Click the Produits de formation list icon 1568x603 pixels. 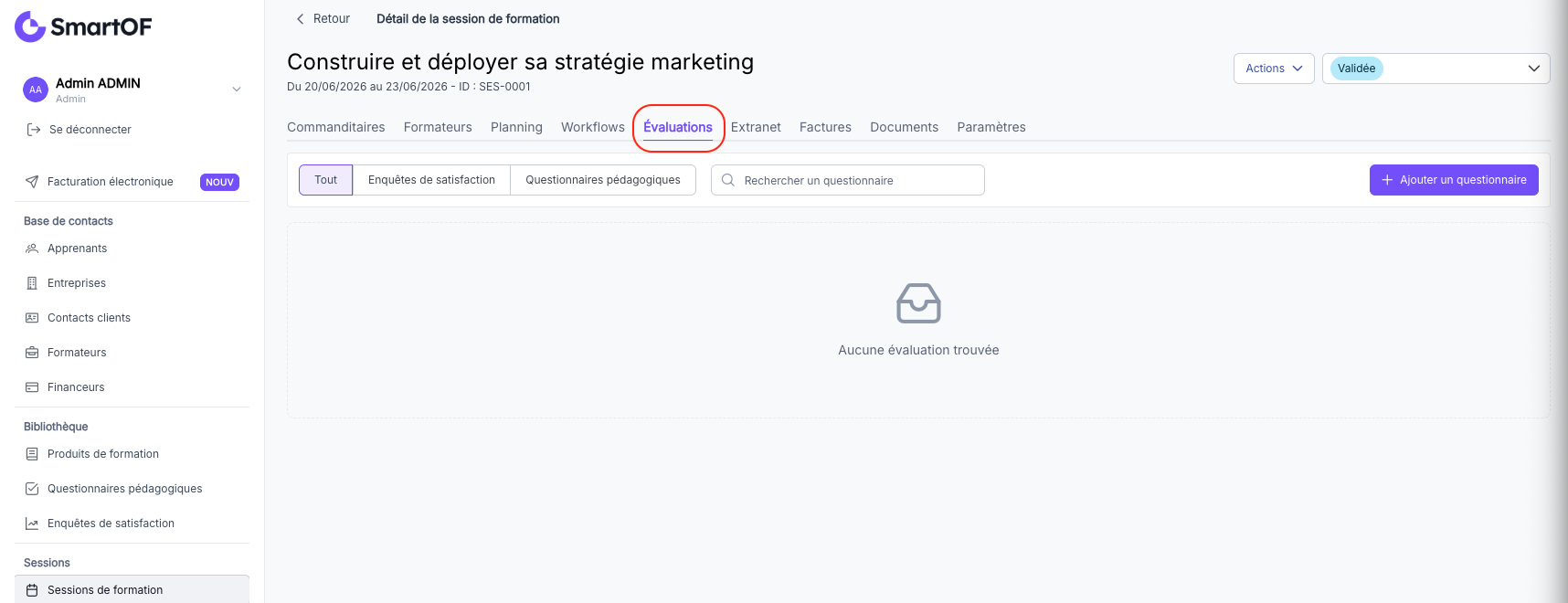point(32,454)
